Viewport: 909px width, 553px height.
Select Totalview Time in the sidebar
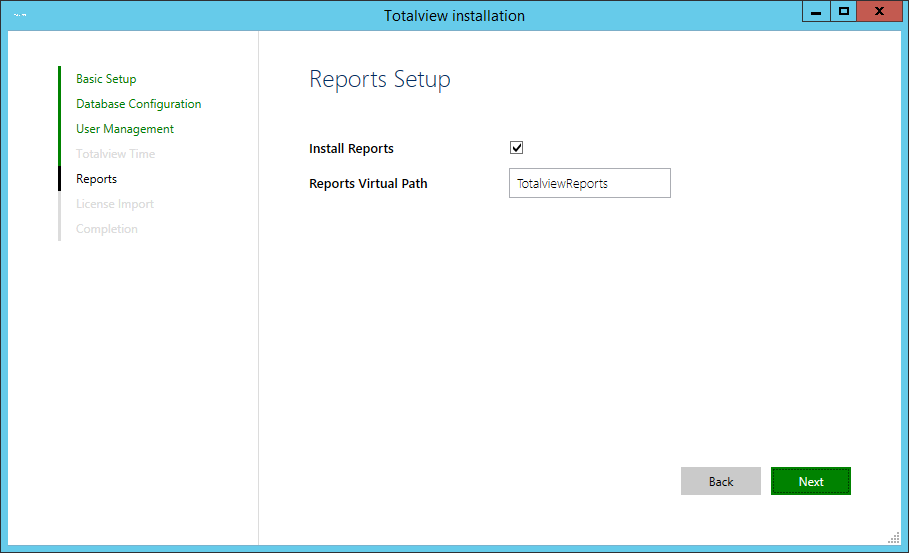pos(115,154)
